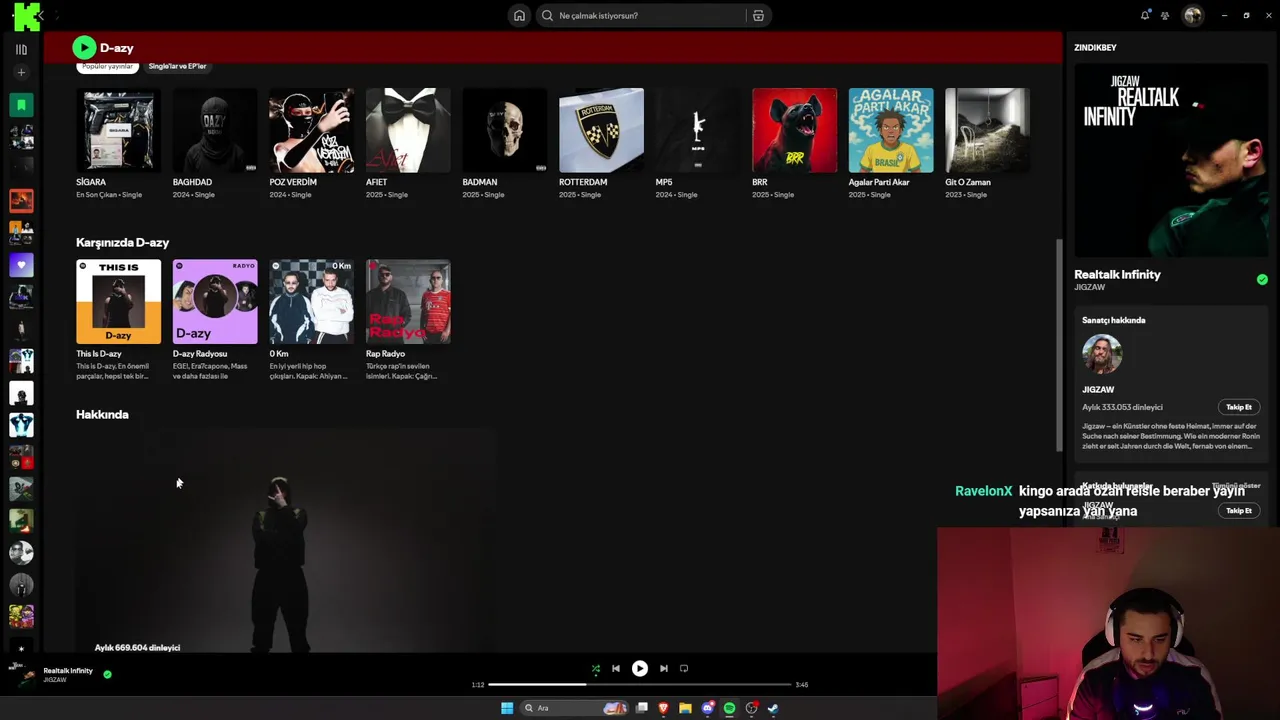This screenshot has height=720, width=1280.
Task: Open Discord from the taskbar
Action: (x=708, y=708)
